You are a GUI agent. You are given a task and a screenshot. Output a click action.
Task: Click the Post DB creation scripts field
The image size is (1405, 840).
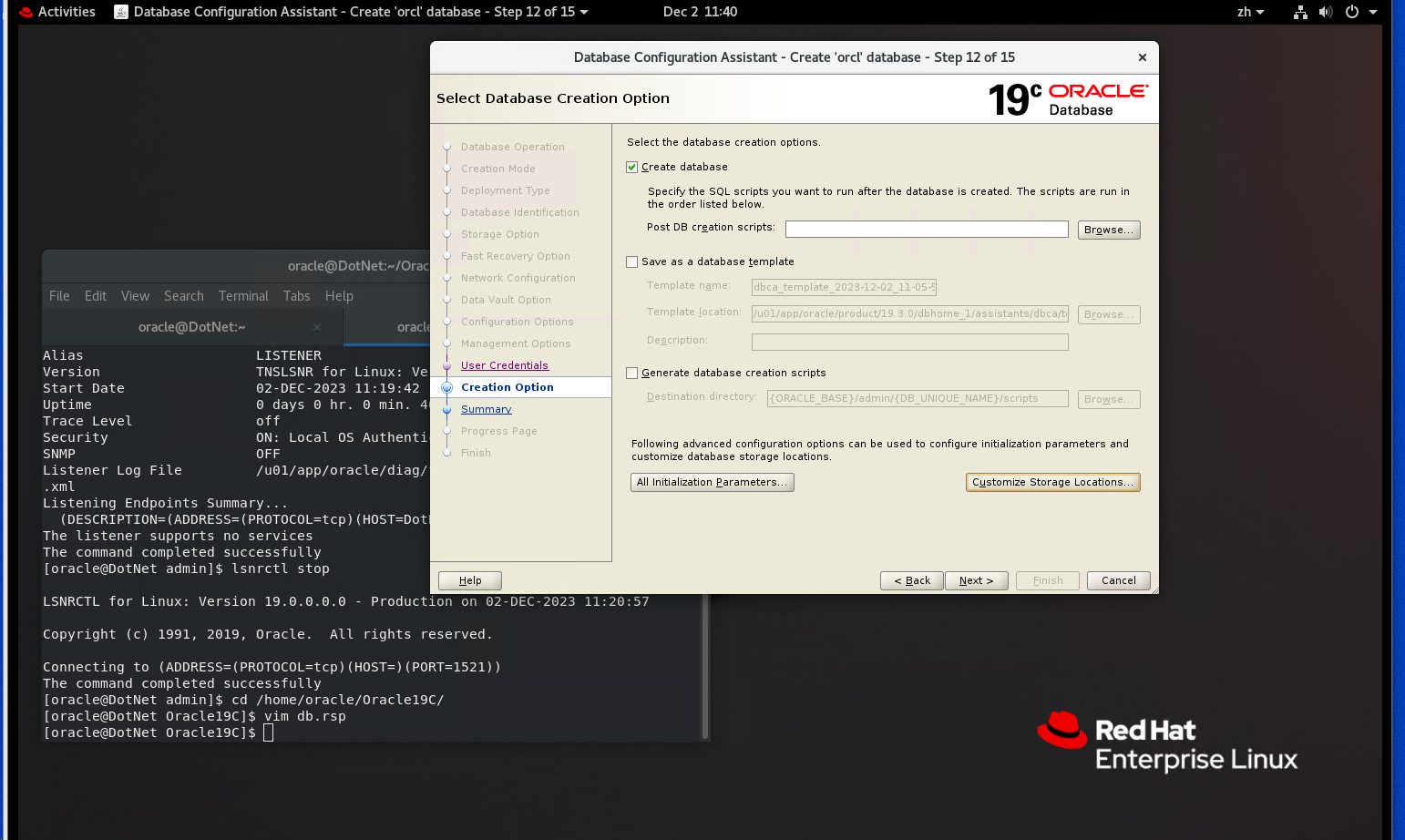tap(927, 230)
